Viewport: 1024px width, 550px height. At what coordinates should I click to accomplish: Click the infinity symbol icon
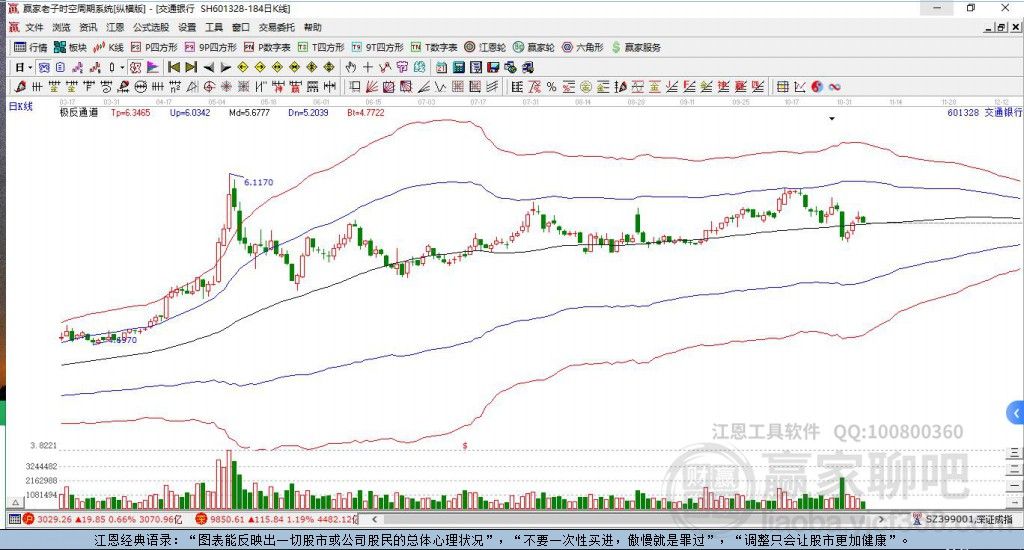(834, 86)
